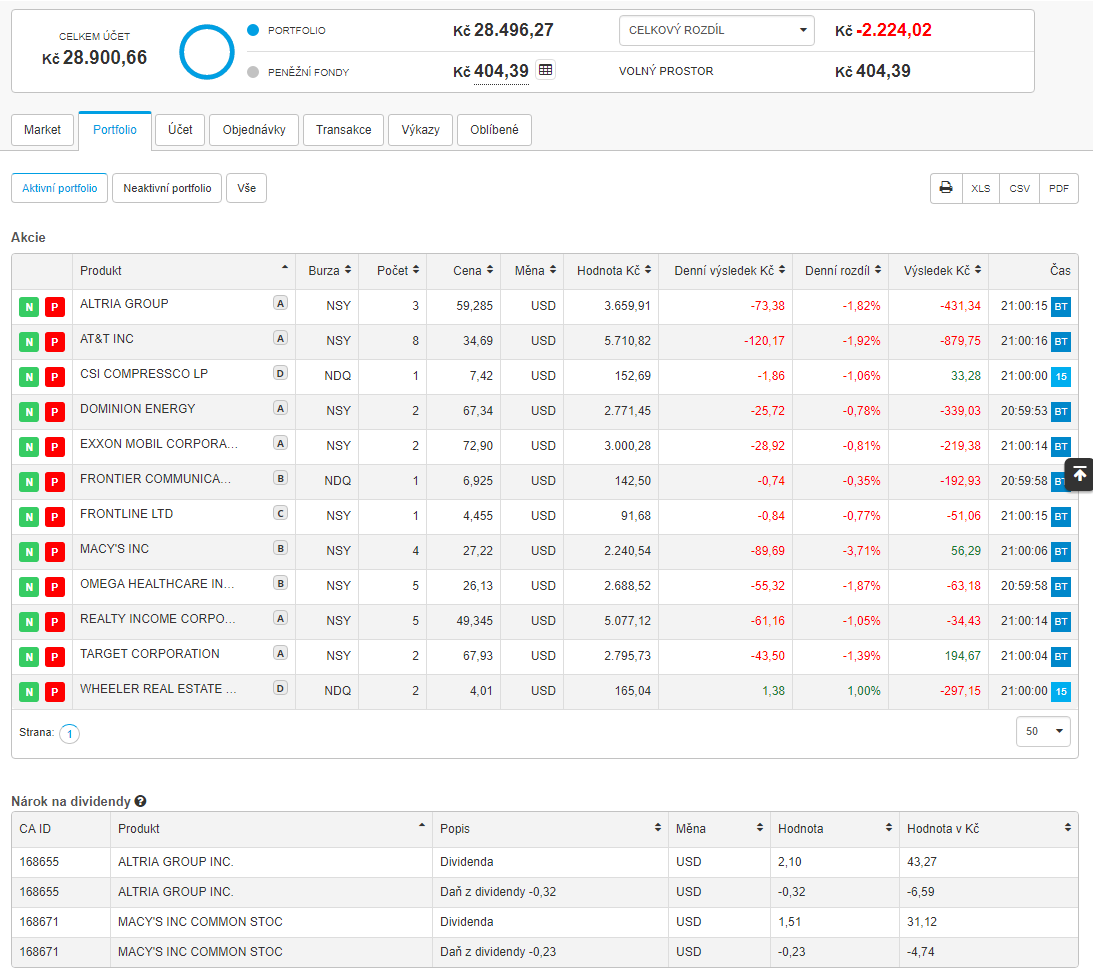Sort positions by the Měna column
Screen dimensions: 1093x978
point(533,270)
